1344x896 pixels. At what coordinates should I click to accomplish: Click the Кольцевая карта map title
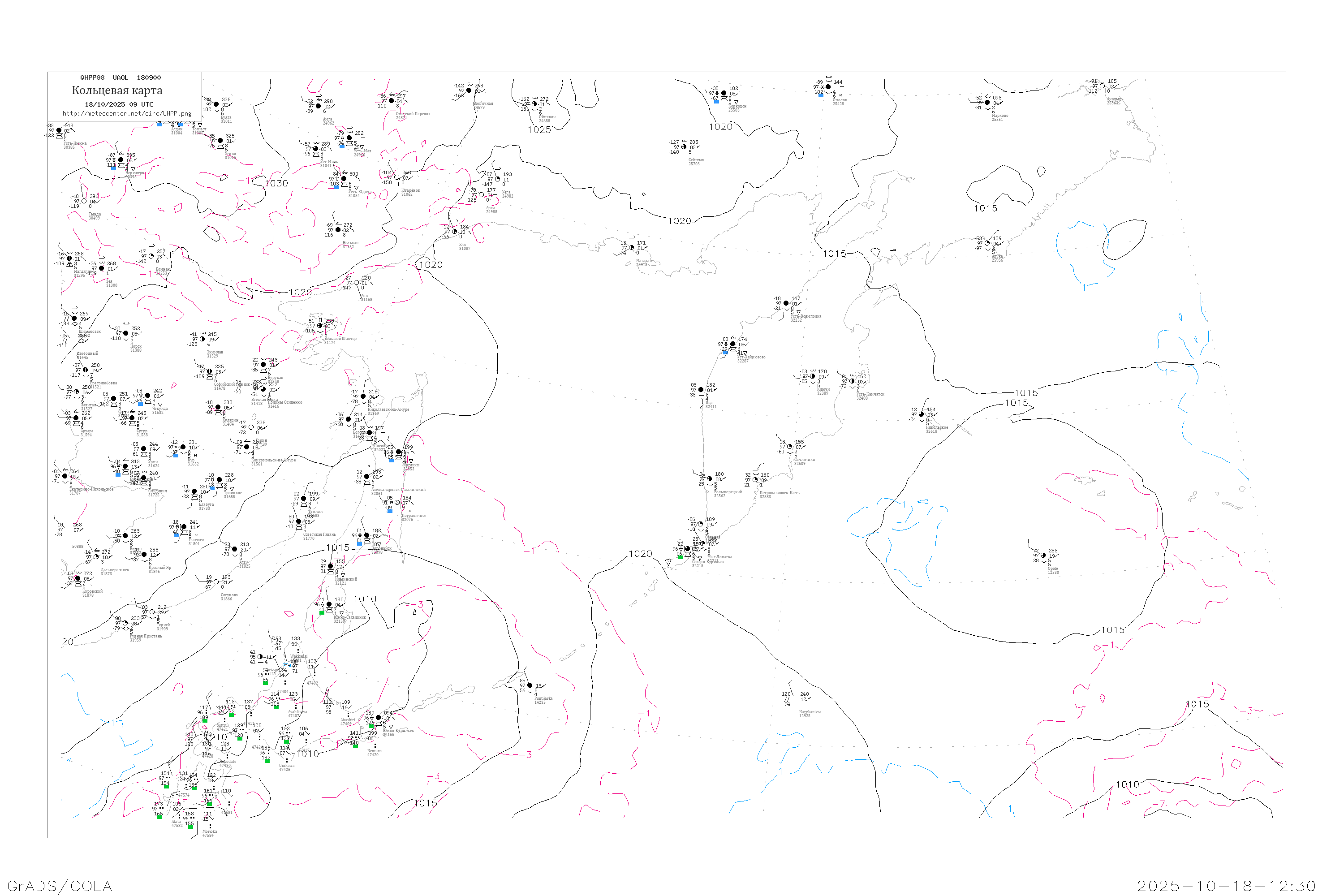point(117,90)
